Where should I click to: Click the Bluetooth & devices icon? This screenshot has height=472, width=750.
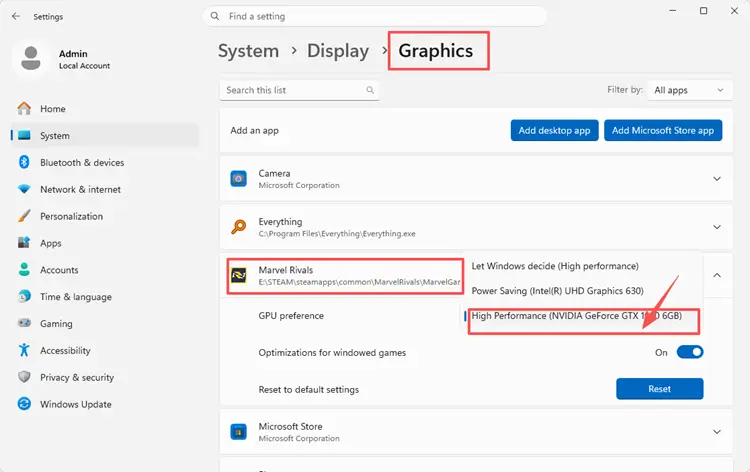pyautogui.click(x=24, y=162)
